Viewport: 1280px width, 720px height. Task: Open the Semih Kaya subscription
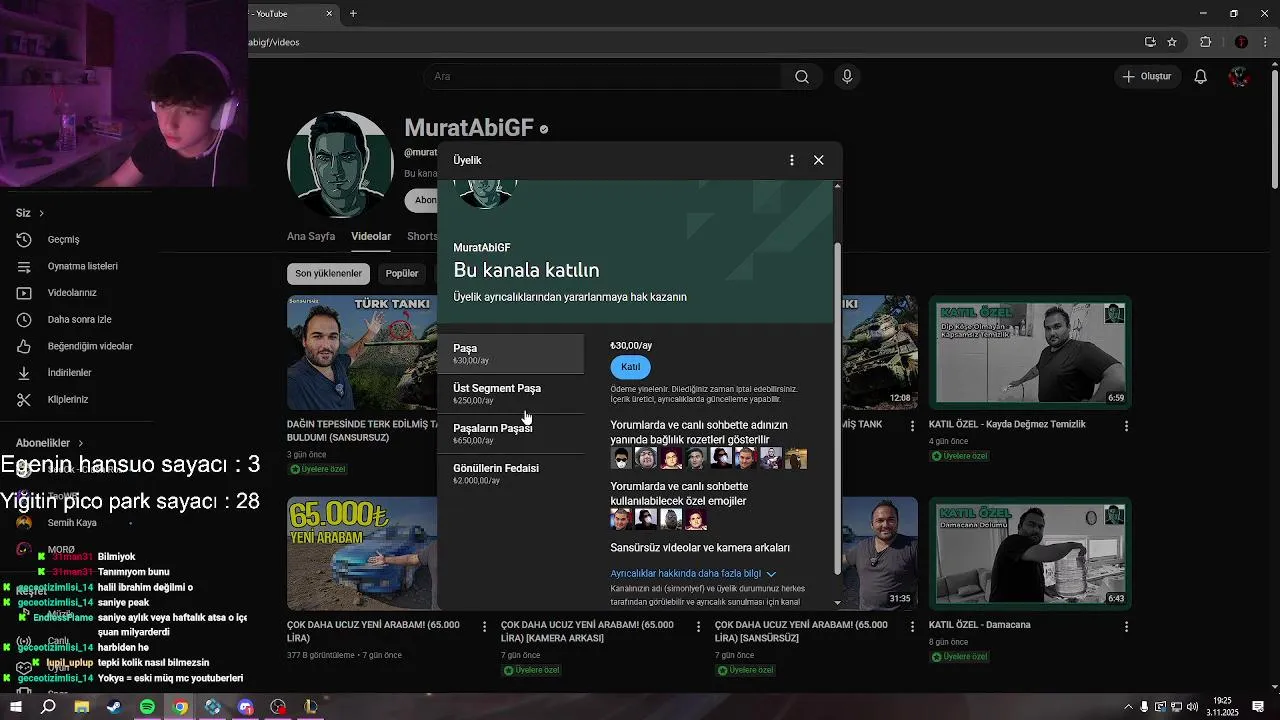coord(72,523)
